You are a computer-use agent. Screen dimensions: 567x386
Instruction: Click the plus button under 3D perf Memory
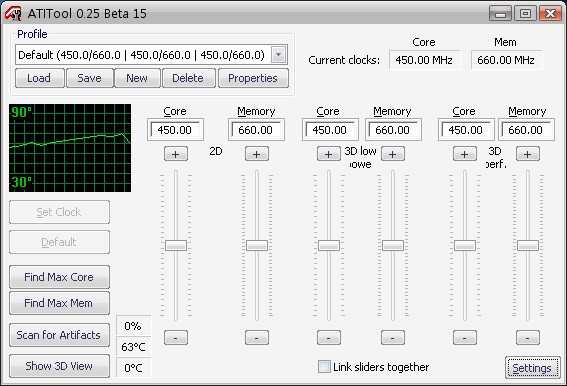tap(528, 154)
